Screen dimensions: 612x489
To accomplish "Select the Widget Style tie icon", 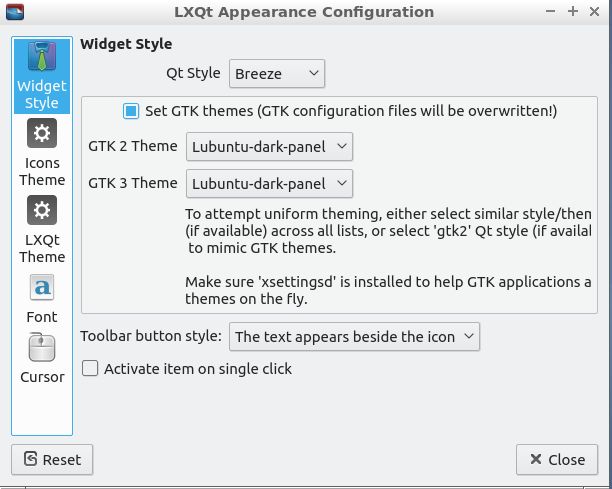I will pos(42,57).
